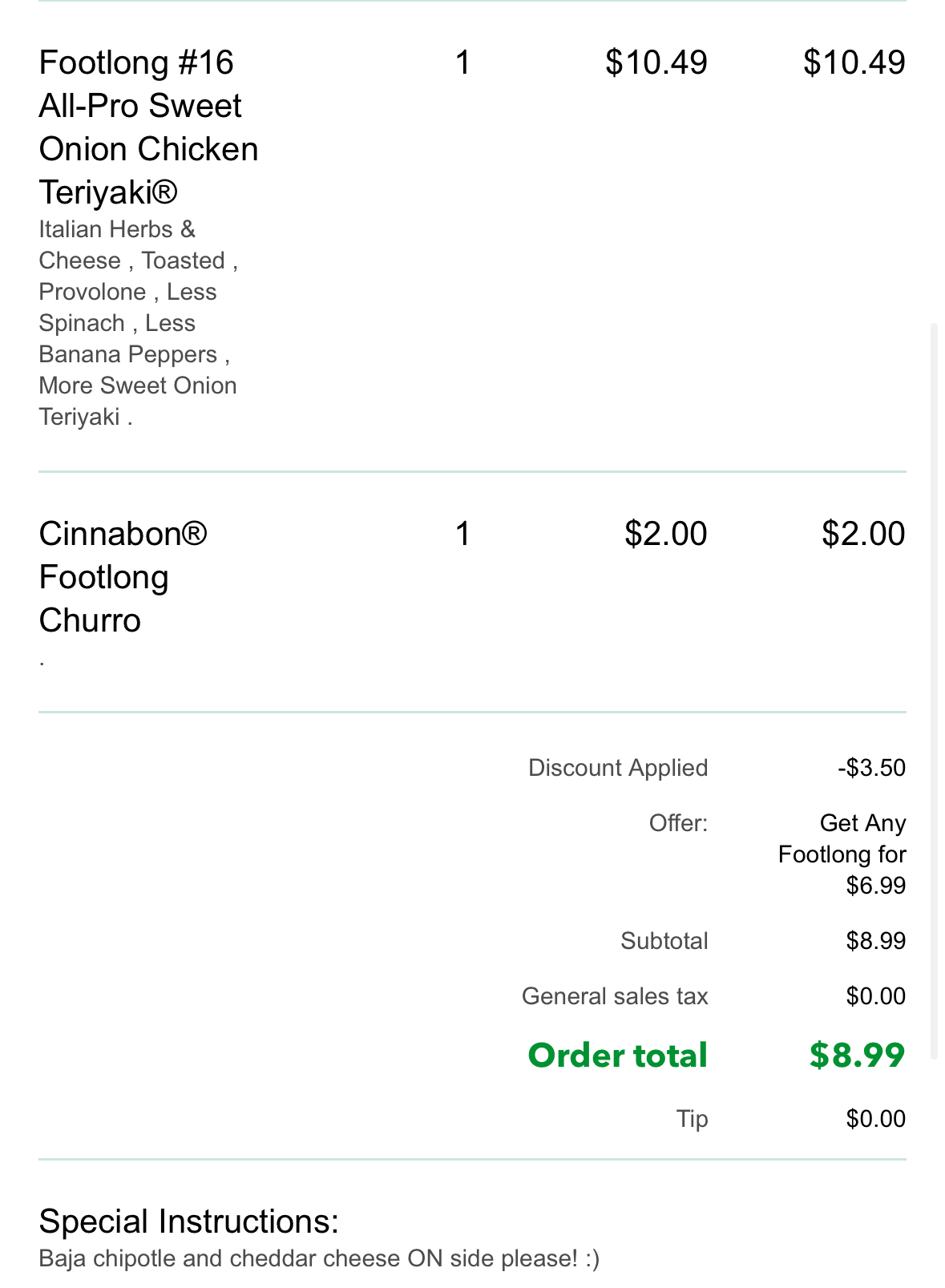Click the green $8.99 order total amount

point(857,1056)
